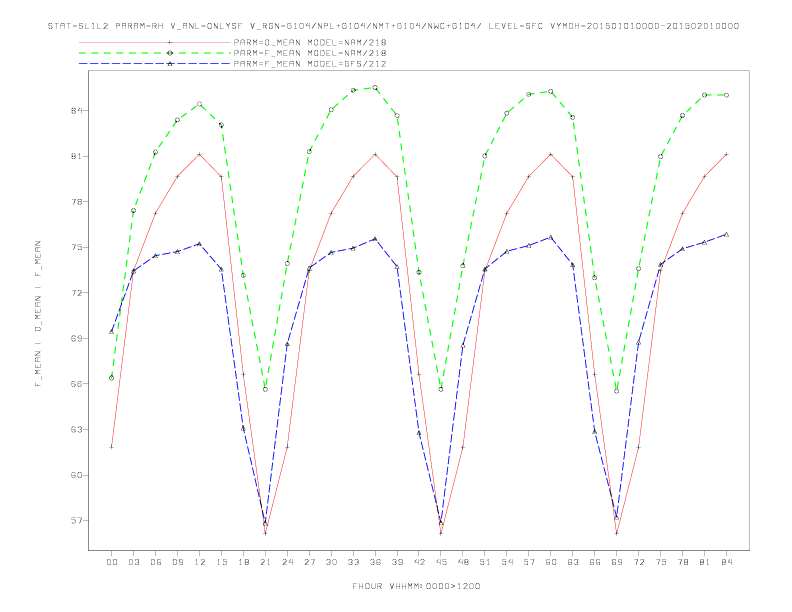
Task: Click x-axis tick label 69
Action: [617, 562]
